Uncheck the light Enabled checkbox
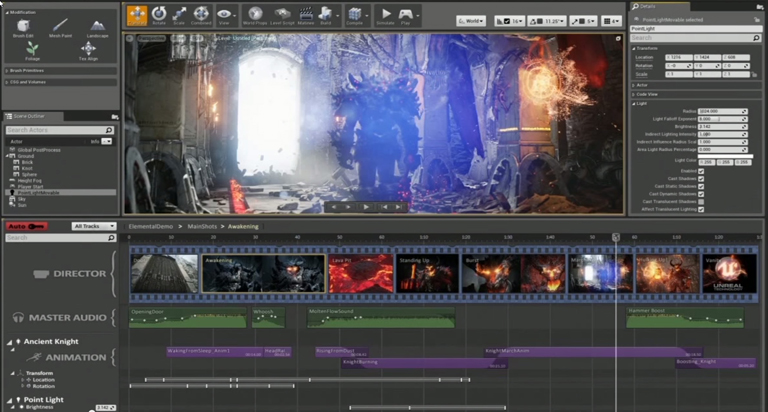The image size is (768, 412). [x=701, y=171]
